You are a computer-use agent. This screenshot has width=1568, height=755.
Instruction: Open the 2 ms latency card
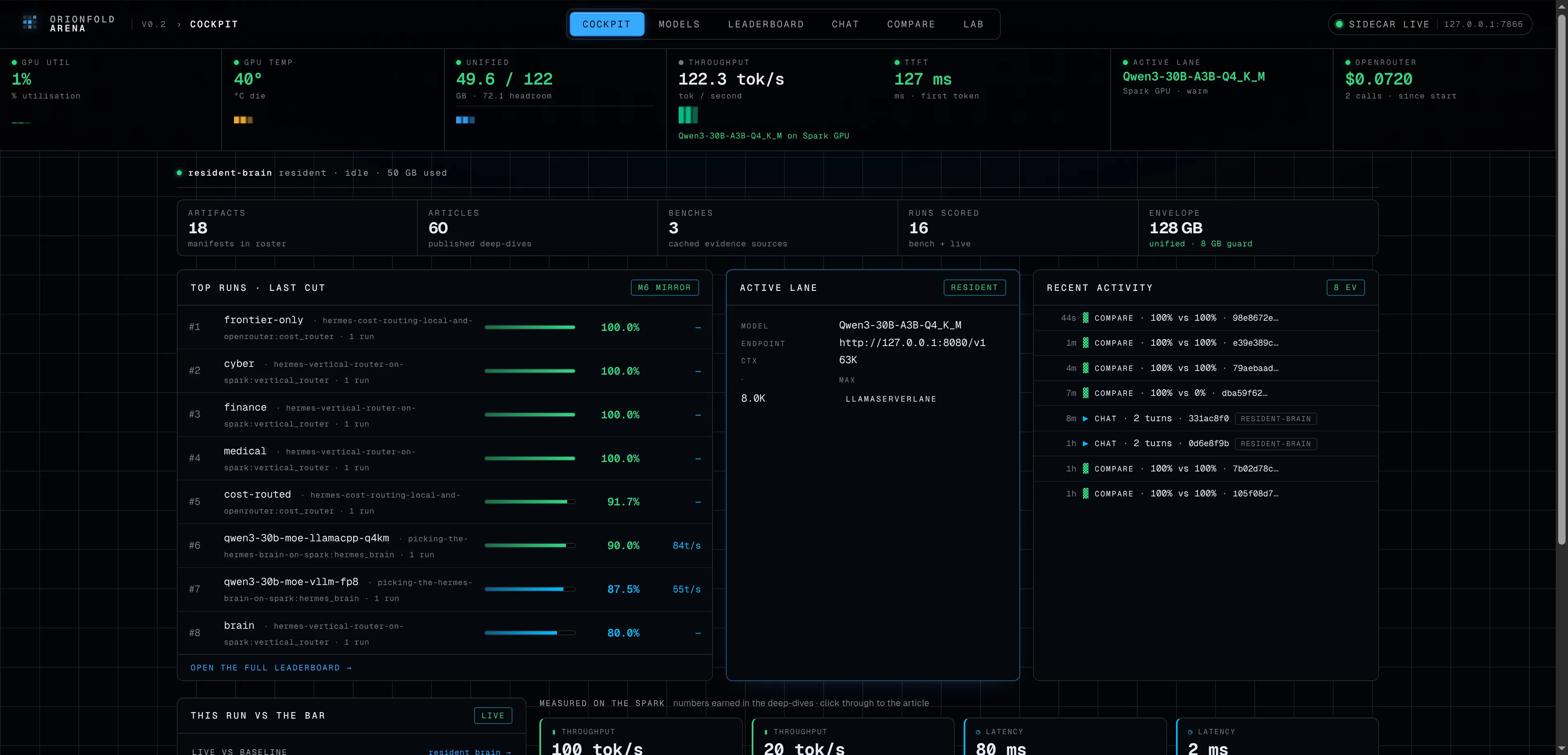pos(1277,737)
